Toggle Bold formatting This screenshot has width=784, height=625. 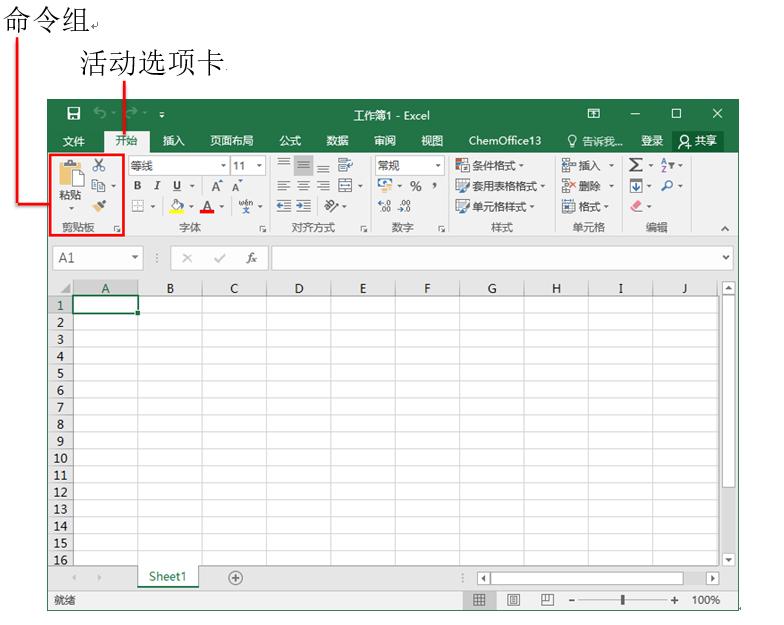coord(137,186)
